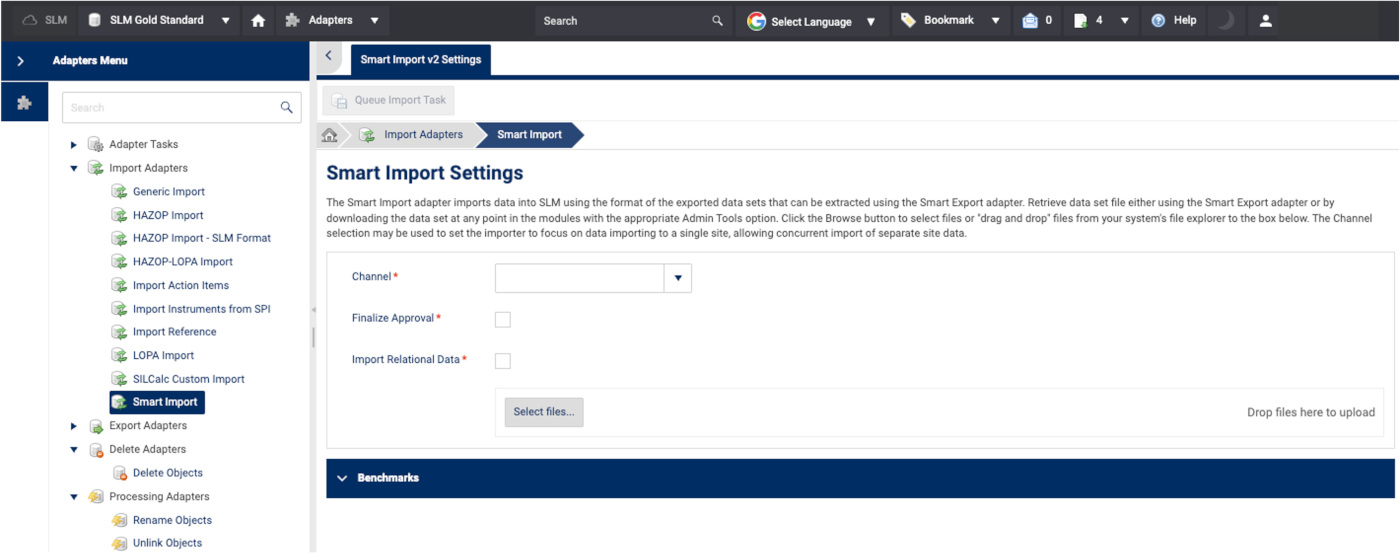Check the Finalize Approval checkbox
This screenshot has width=1400, height=553.
pos(503,319)
